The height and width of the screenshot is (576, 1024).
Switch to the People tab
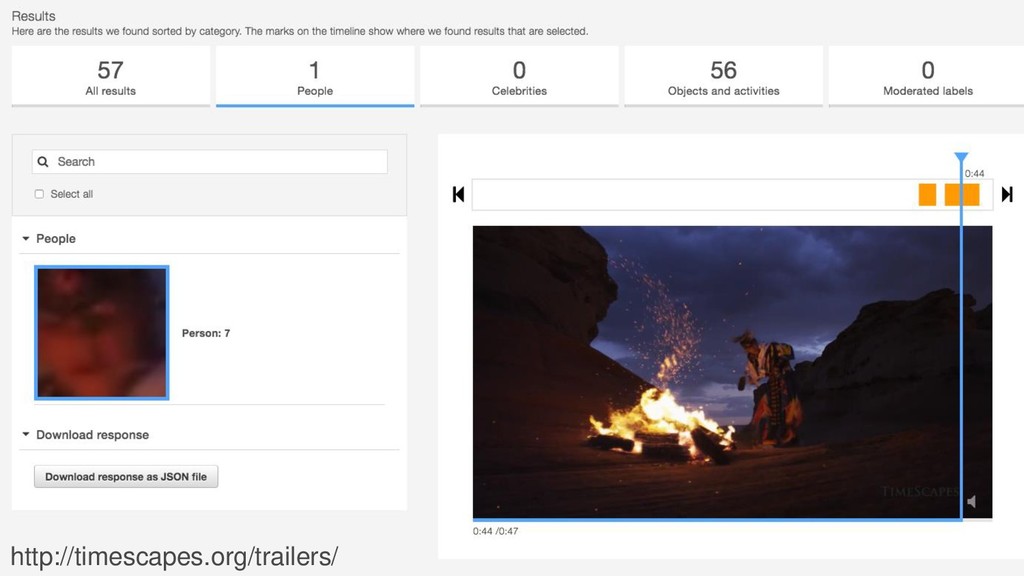[x=315, y=76]
